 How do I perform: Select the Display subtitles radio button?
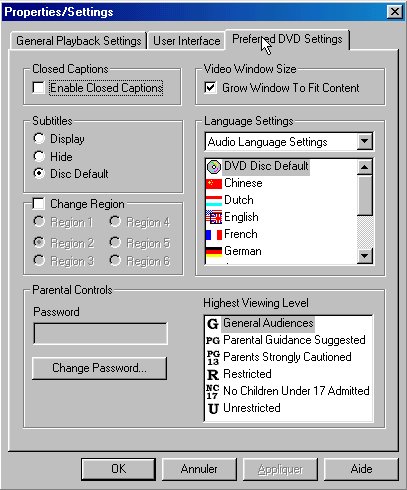point(39,138)
